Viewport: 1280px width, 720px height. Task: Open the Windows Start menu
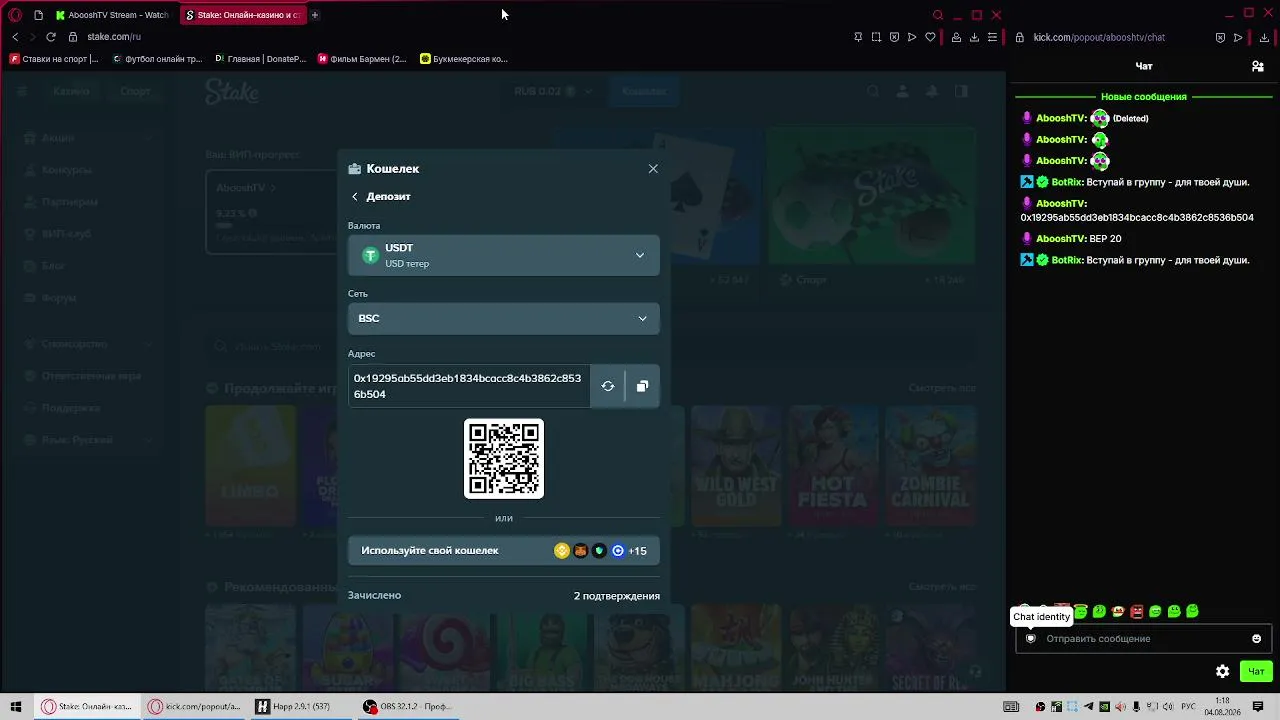pyautogui.click(x=16, y=707)
